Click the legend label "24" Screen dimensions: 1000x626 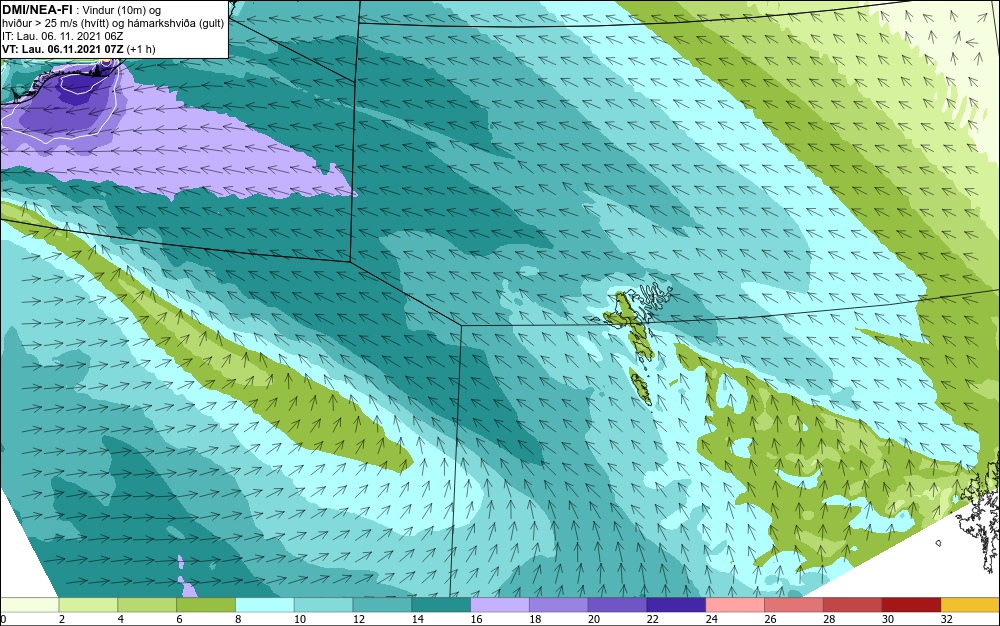tap(711, 619)
